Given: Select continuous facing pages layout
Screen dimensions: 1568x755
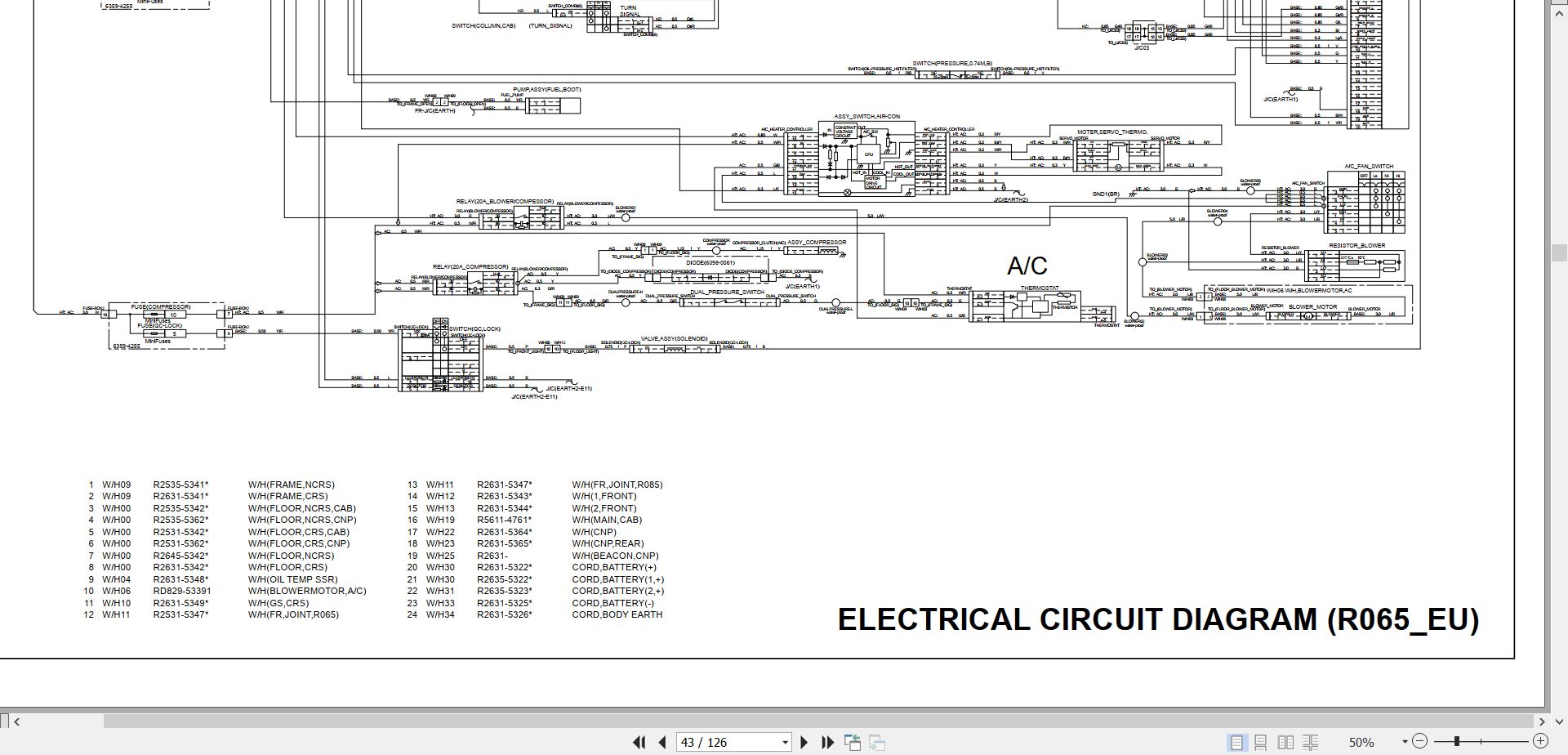Looking at the screenshot, I should pos(1310,742).
